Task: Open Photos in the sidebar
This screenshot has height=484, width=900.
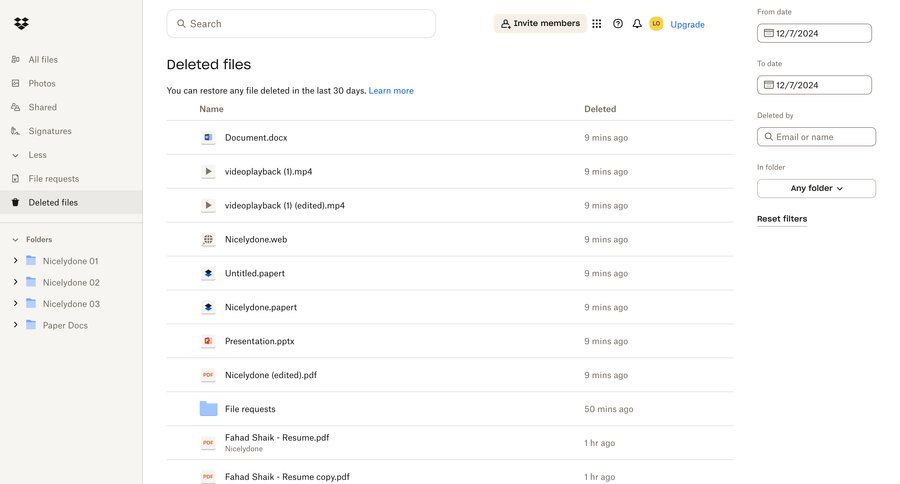Action: pos(42,83)
